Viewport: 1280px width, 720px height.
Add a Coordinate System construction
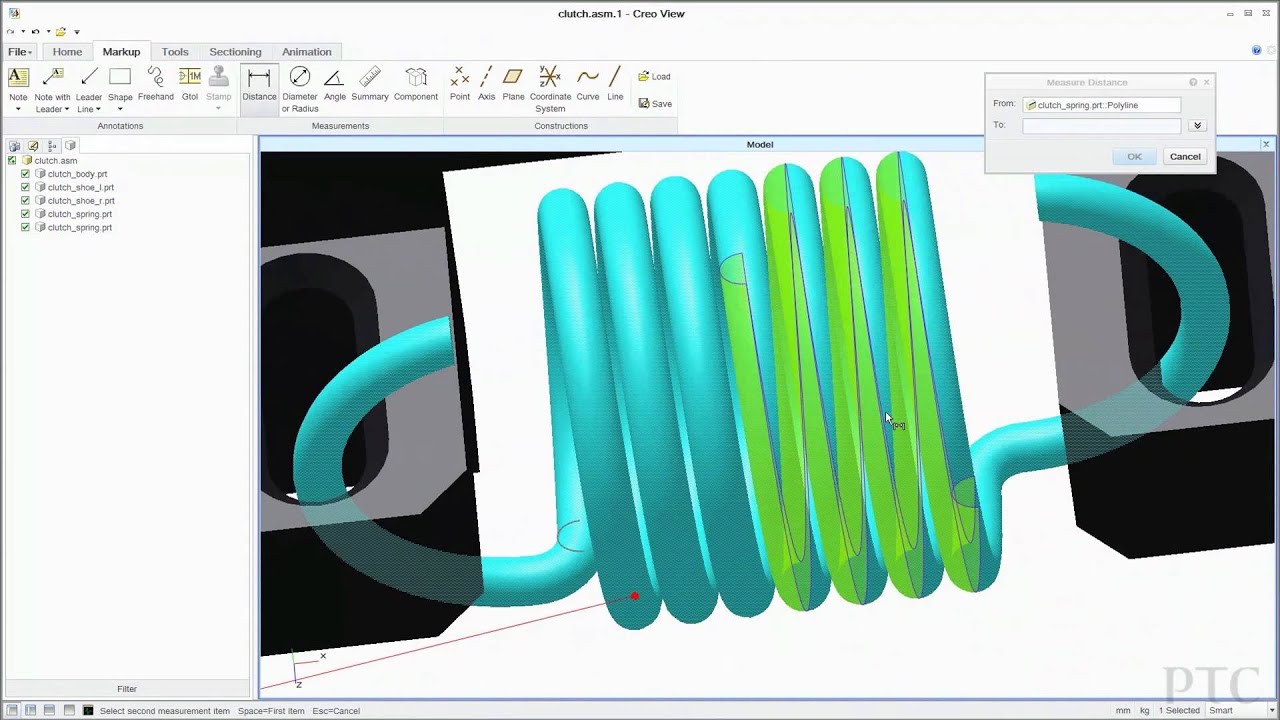tap(550, 89)
